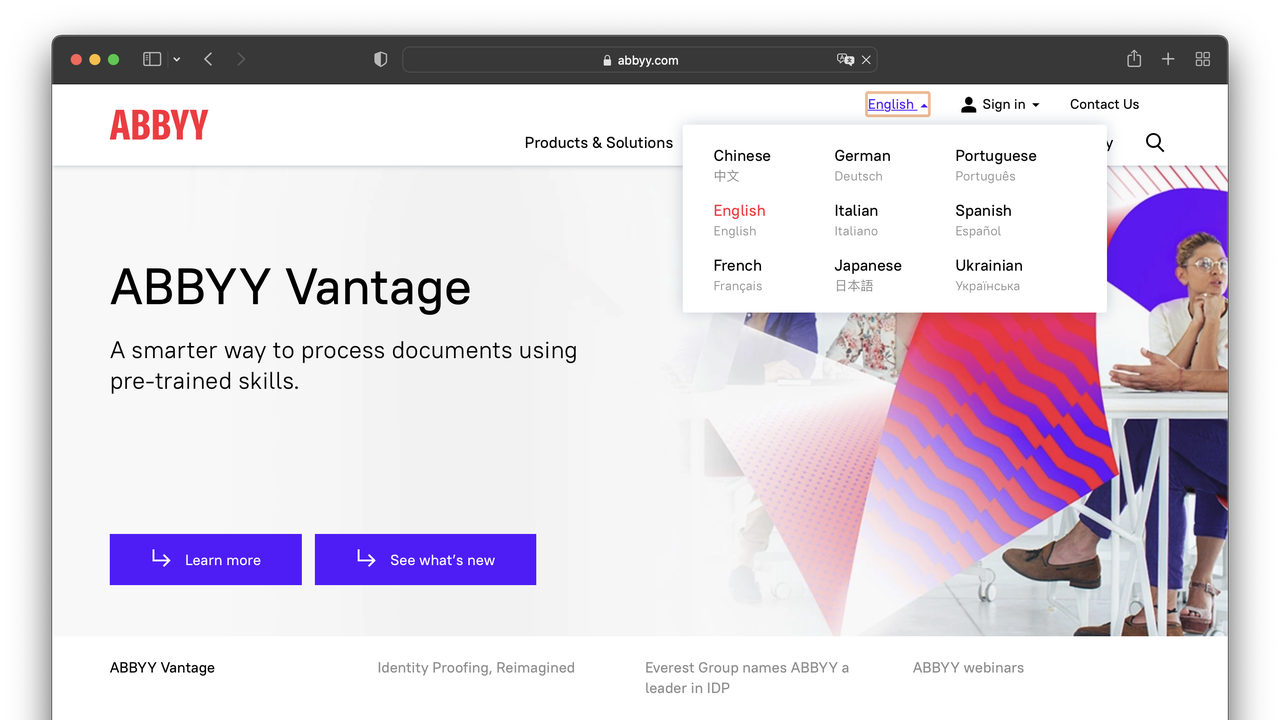Pick Japanese in the language menu

click(x=868, y=275)
